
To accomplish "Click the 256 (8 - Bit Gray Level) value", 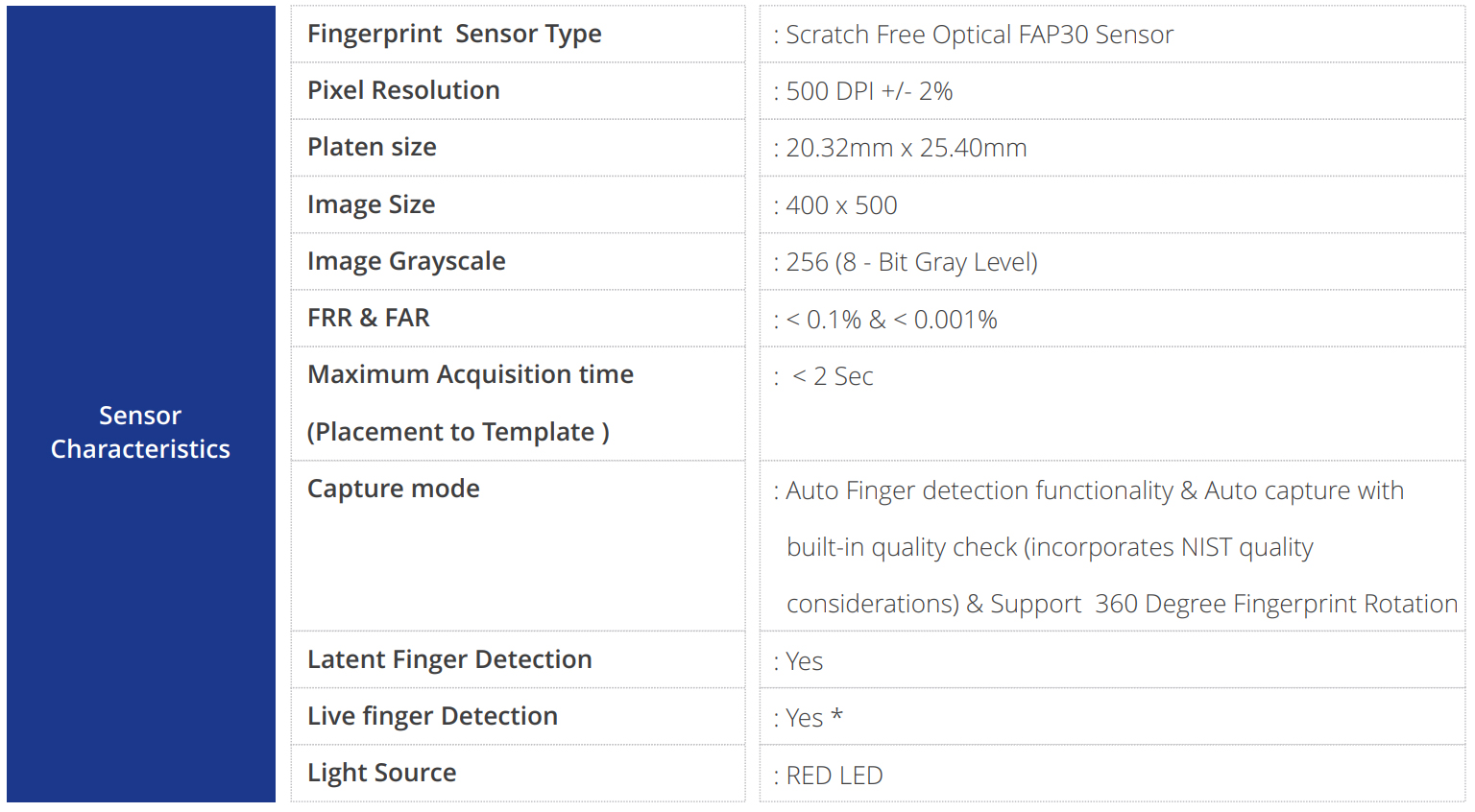I will [x=911, y=263].
